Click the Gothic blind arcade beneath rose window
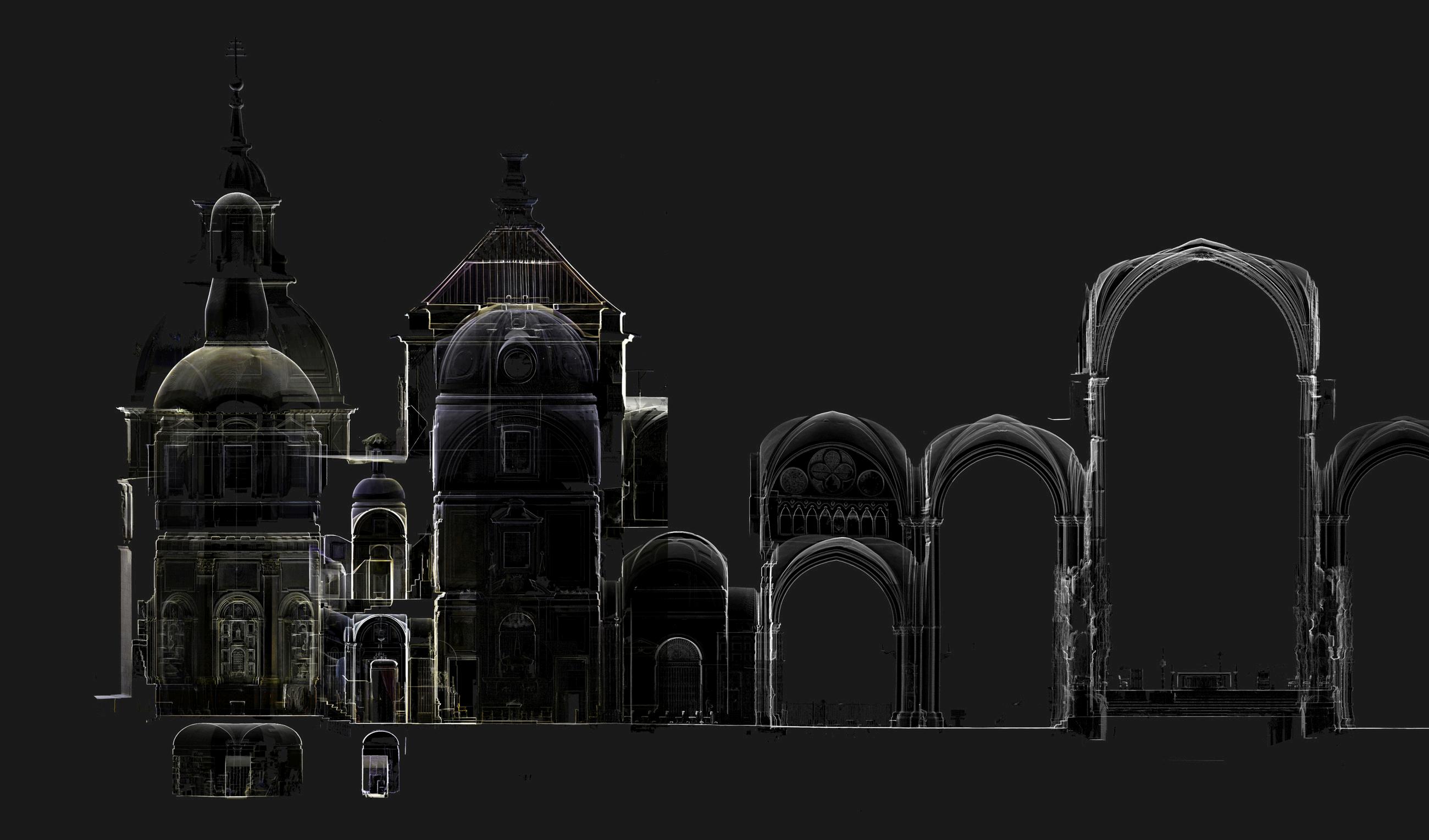 coord(833,519)
